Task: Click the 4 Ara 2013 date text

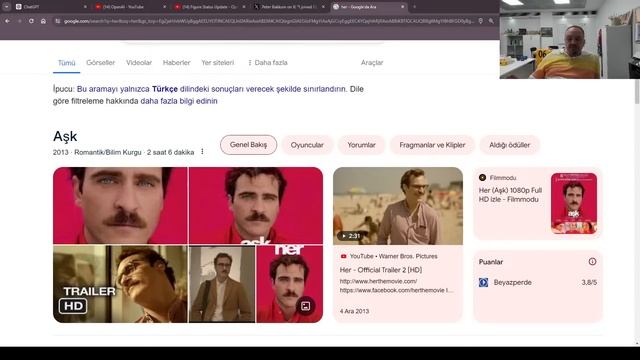Action: tap(354, 311)
